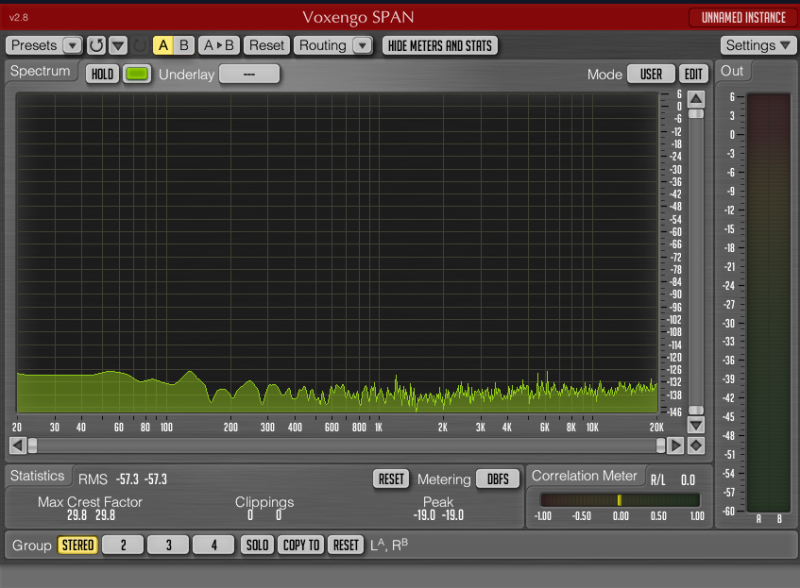This screenshot has height=588, width=800.
Task: Open the Settings menu
Action: 758,46
